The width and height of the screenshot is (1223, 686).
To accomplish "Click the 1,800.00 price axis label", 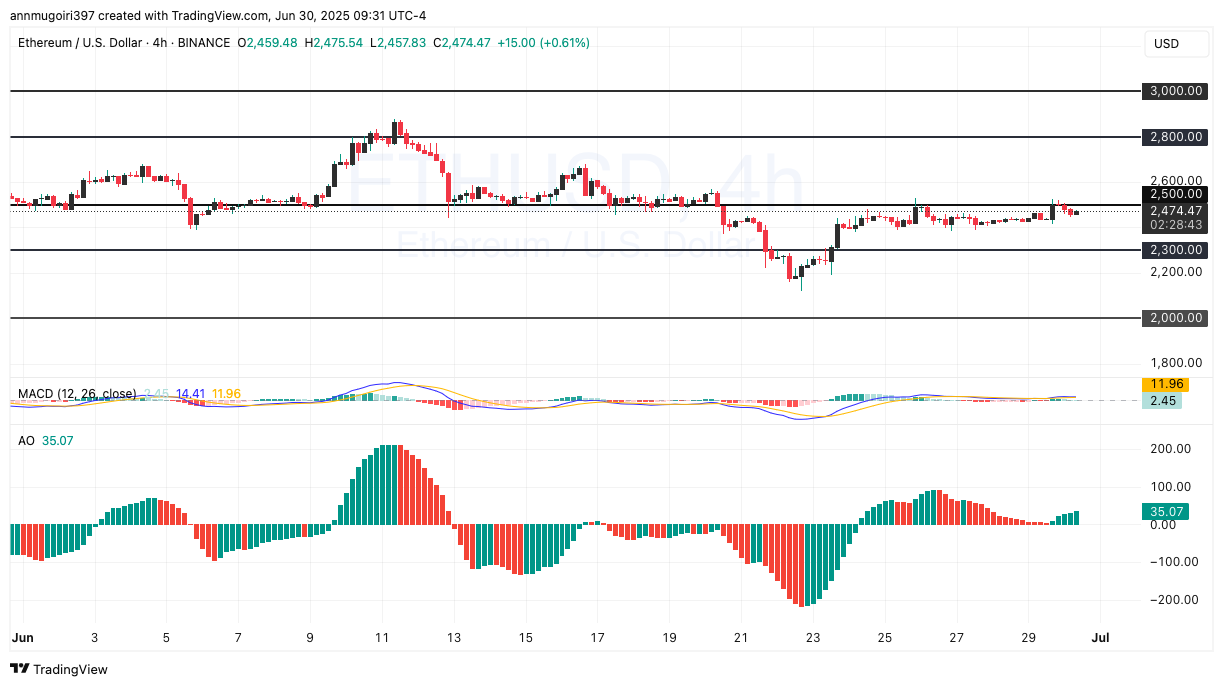I will (1175, 363).
